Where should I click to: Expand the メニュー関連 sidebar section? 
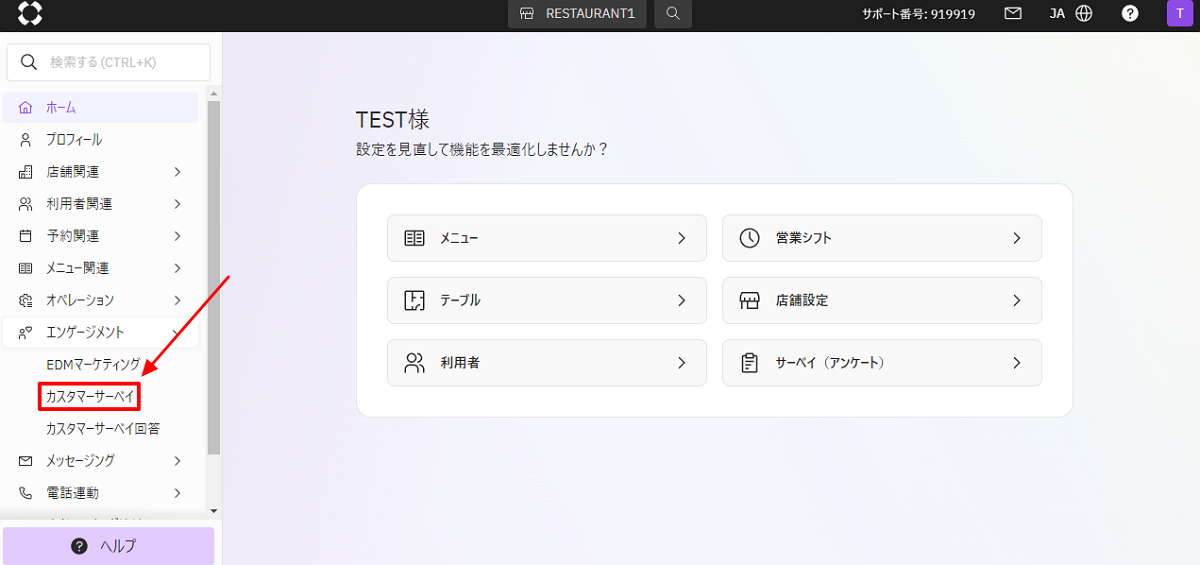100,268
